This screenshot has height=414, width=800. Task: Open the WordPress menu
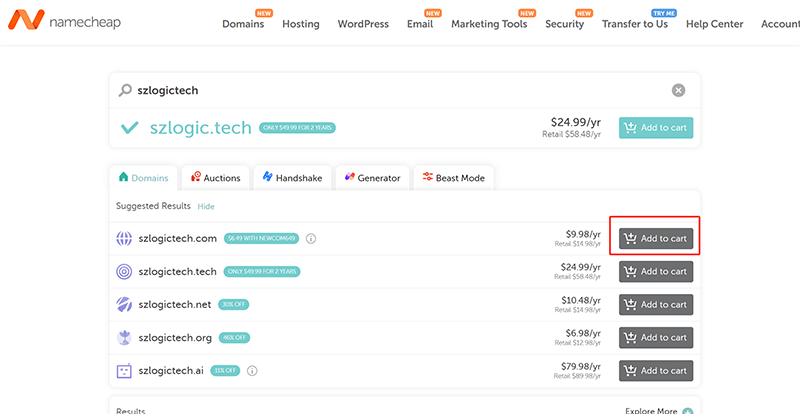(363, 24)
